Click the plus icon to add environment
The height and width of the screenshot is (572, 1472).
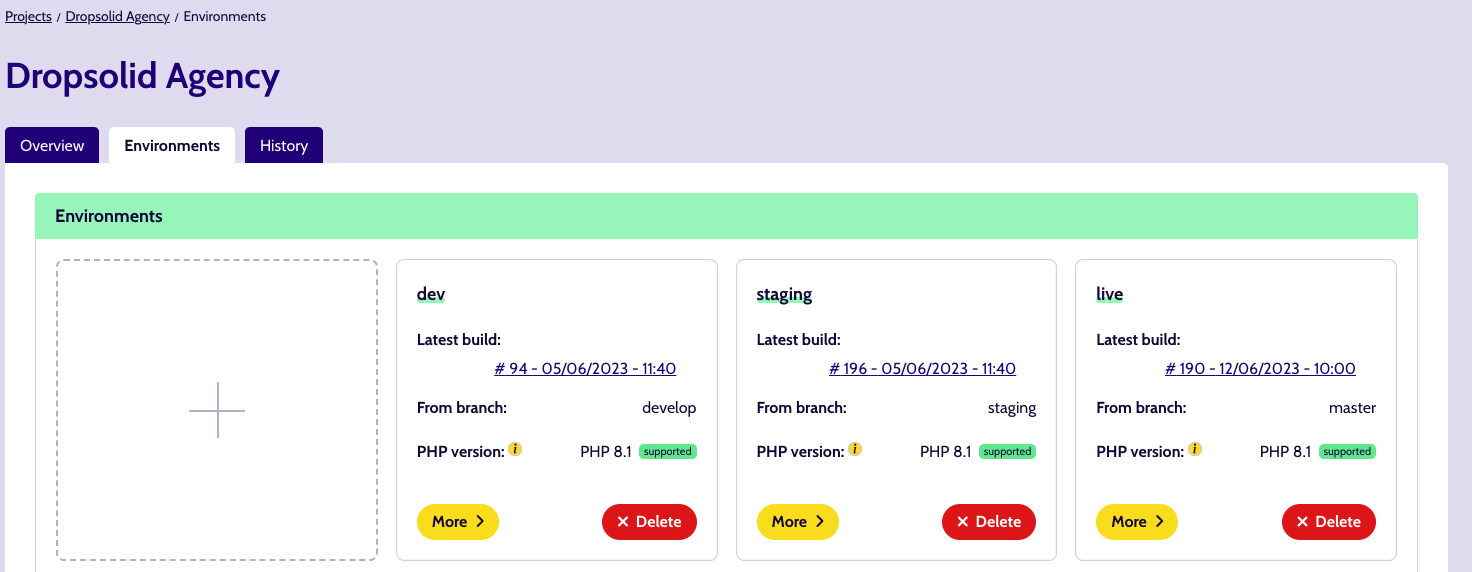point(217,410)
